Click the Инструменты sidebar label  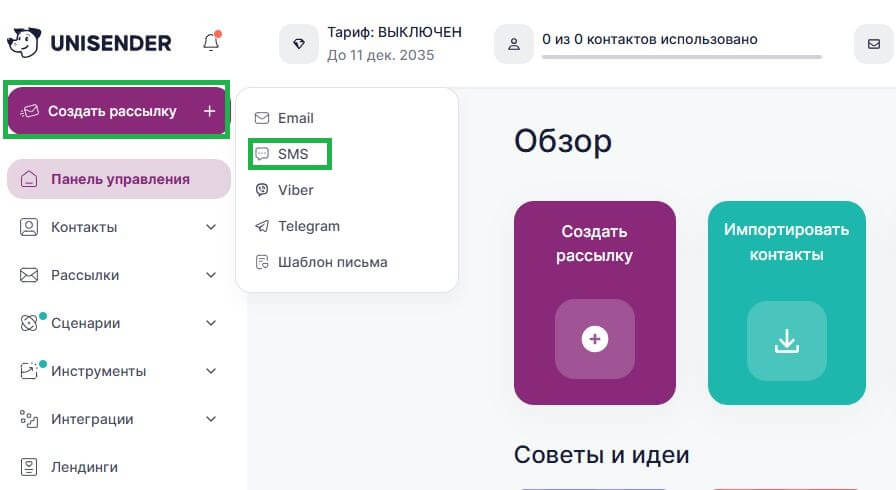point(98,371)
